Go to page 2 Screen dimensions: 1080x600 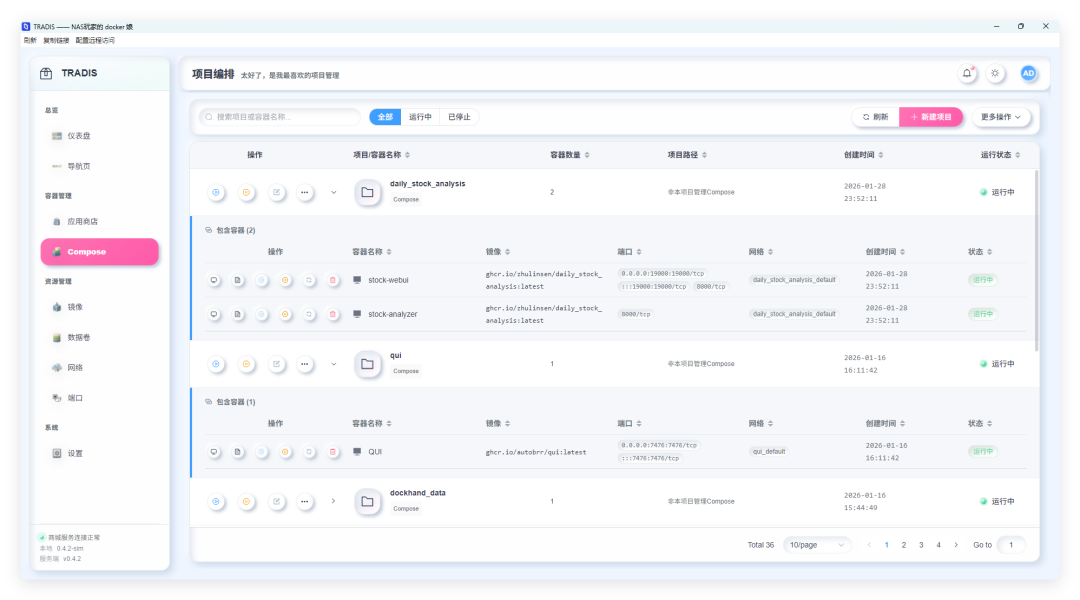[904, 545]
